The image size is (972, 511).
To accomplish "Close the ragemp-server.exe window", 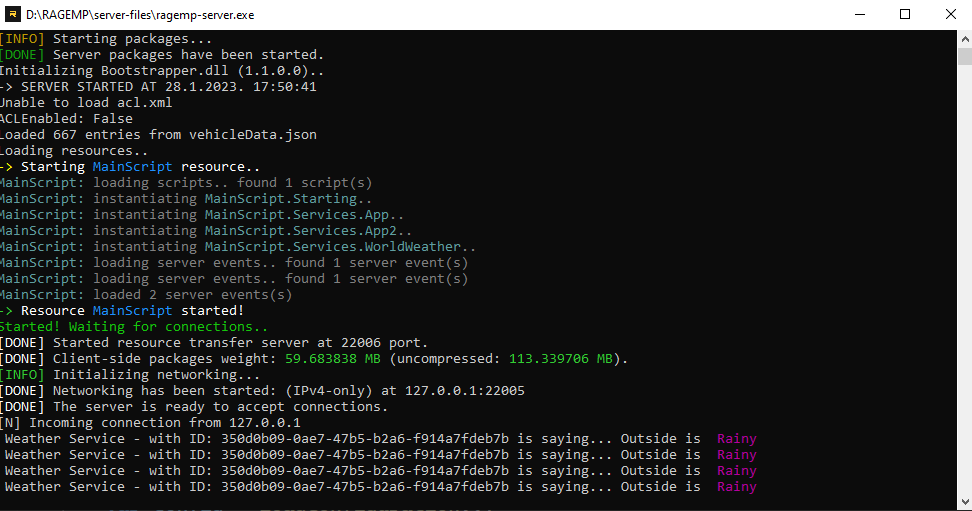I will (x=950, y=14).
